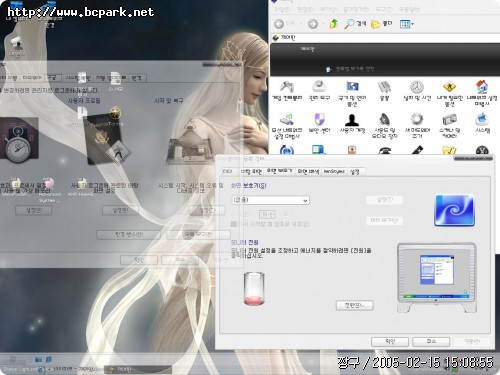
Task: Click 취소 Cancel in System Properties dialog
Action: point(180,260)
